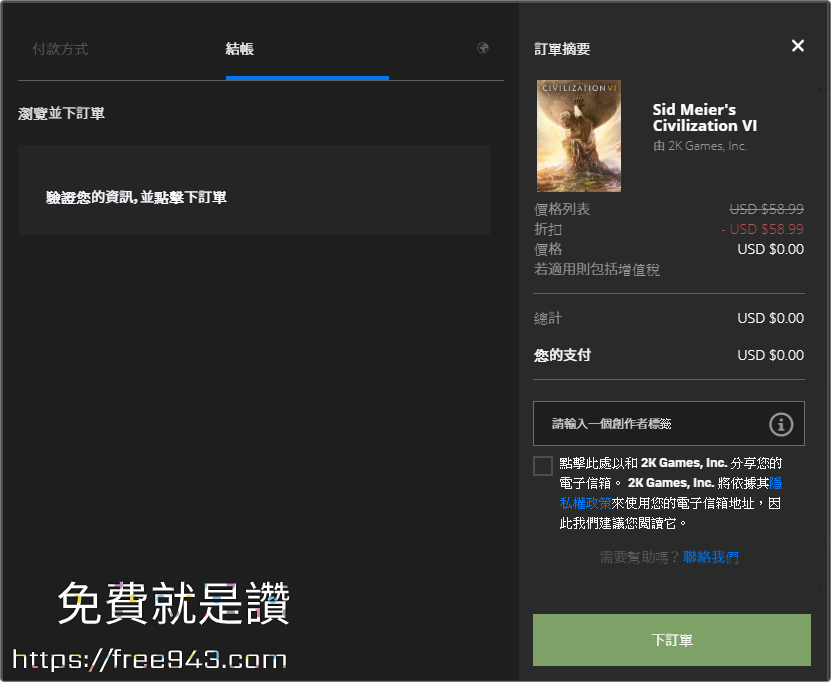831x682 pixels.
Task: Check the box to share email with 2K Games
Action: (x=543, y=465)
